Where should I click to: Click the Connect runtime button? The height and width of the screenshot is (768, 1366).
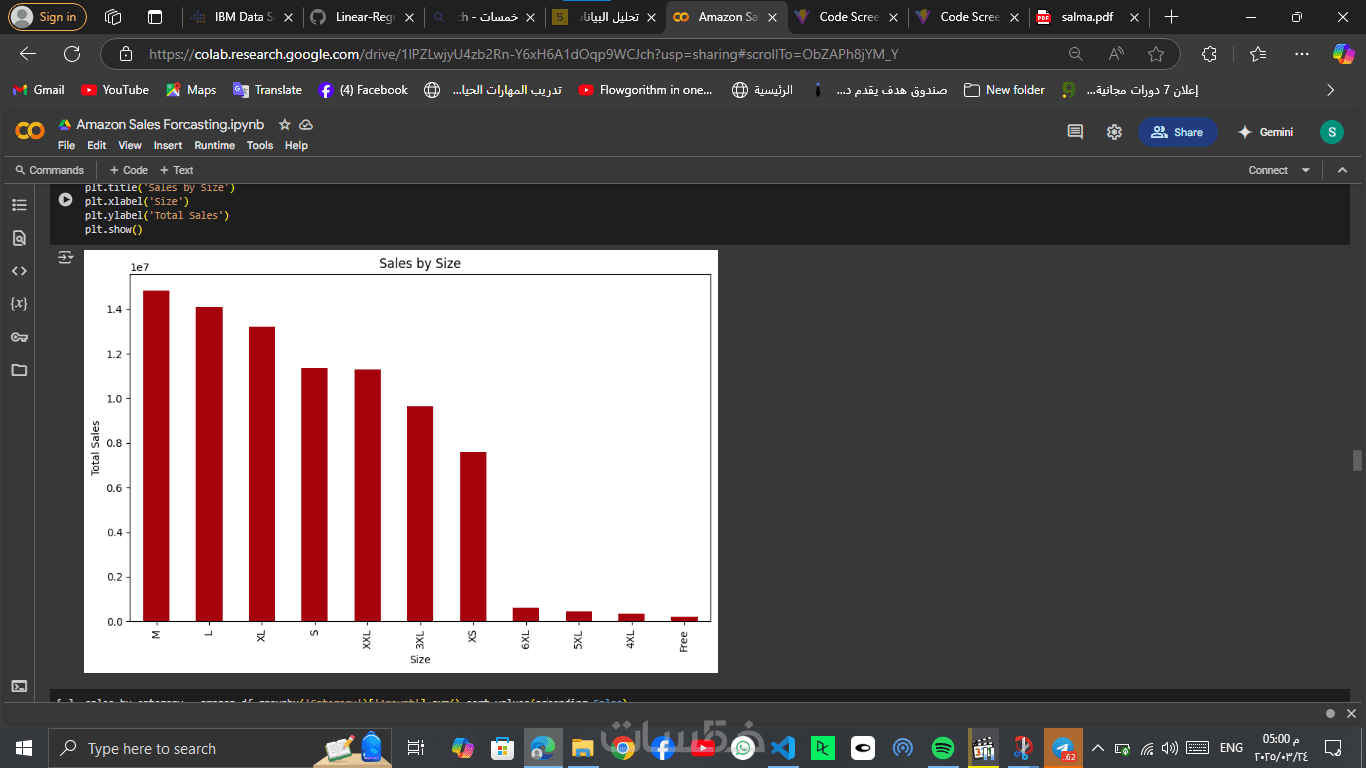tap(1268, 170)
